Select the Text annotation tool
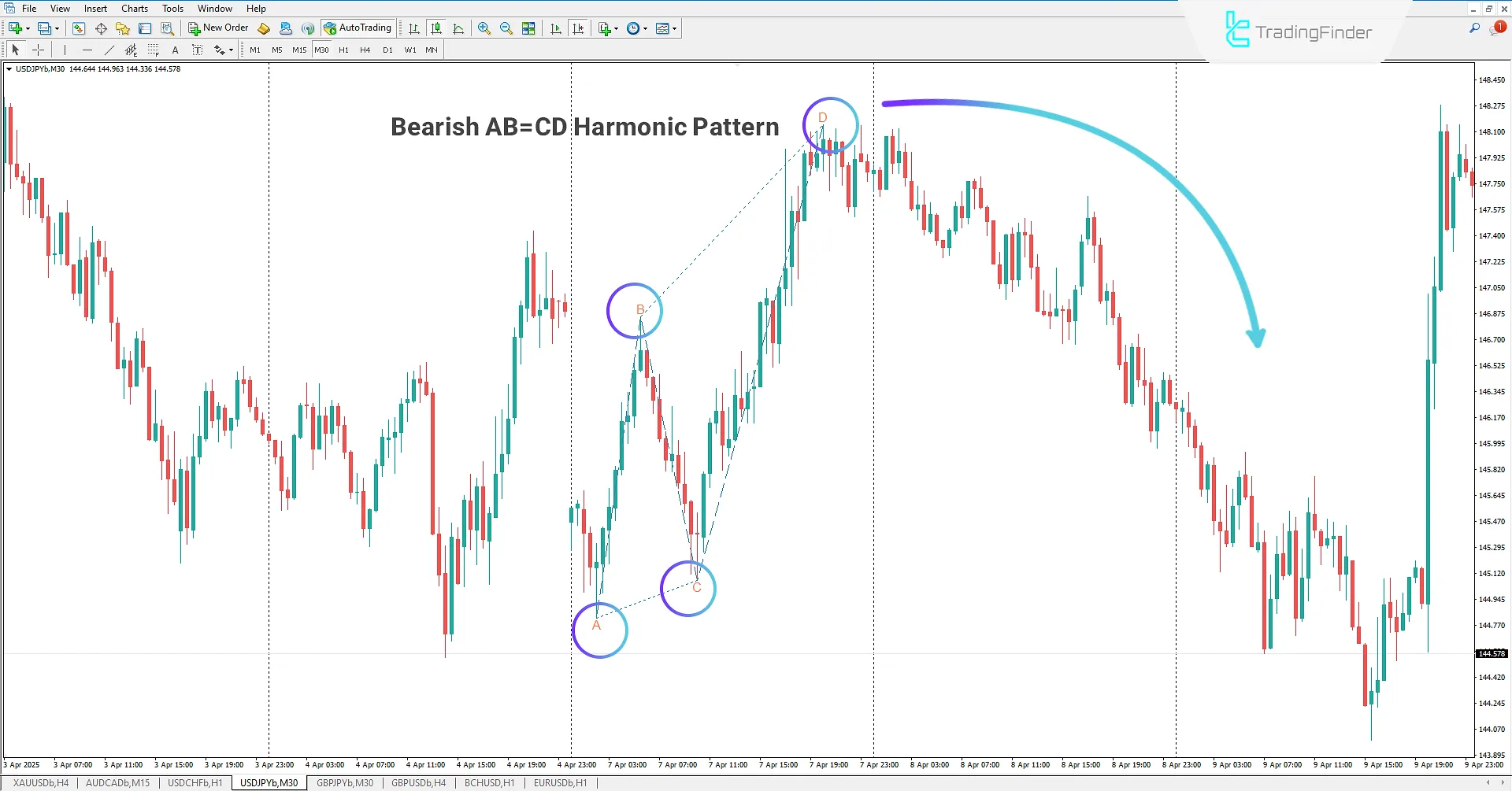1512x791 pixels. 175,49
